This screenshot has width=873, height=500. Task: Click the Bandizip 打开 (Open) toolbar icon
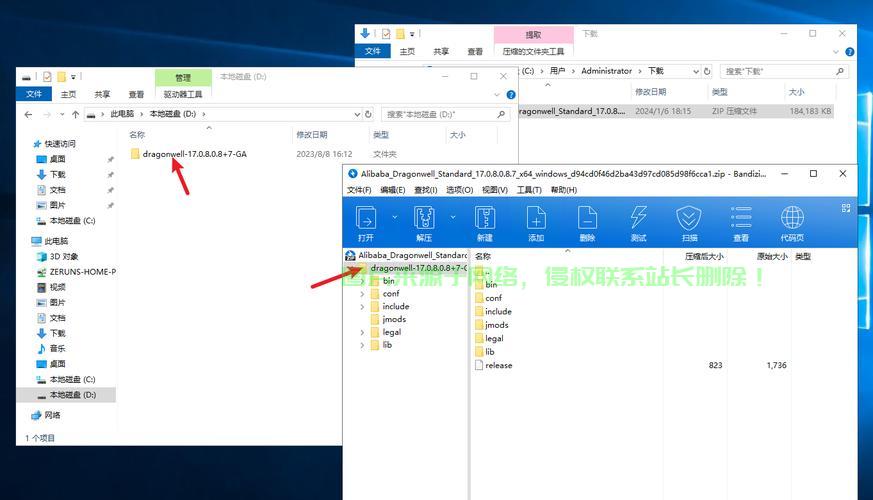[x=366, y=223]
